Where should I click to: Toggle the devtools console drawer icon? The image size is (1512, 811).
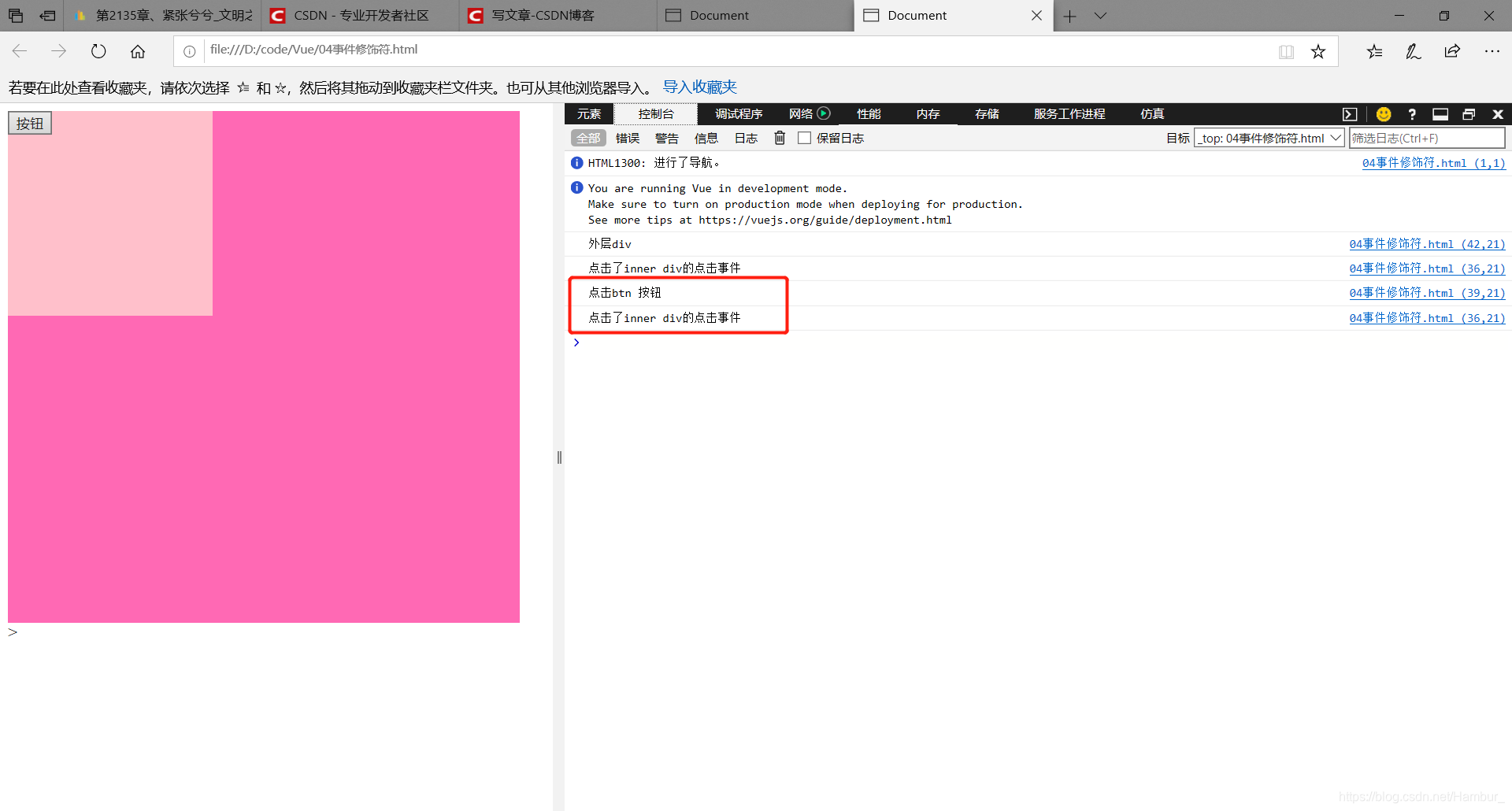(x=1350, y=114)
